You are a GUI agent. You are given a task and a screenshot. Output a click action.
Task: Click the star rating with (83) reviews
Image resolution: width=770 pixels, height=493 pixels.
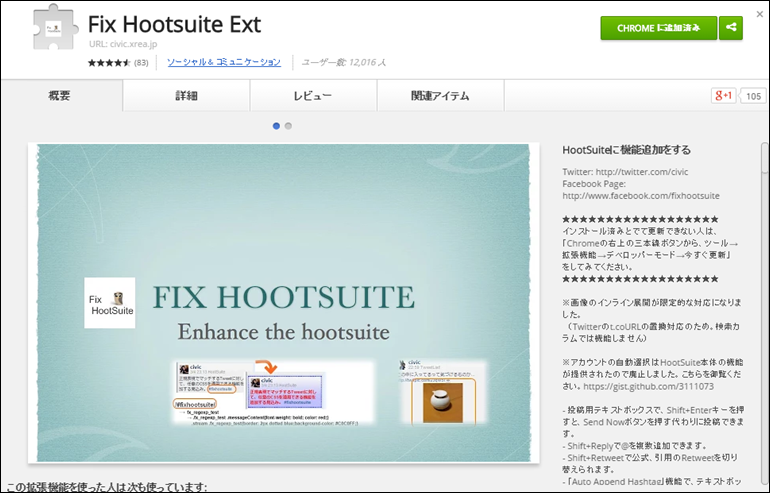click(118, 63)
